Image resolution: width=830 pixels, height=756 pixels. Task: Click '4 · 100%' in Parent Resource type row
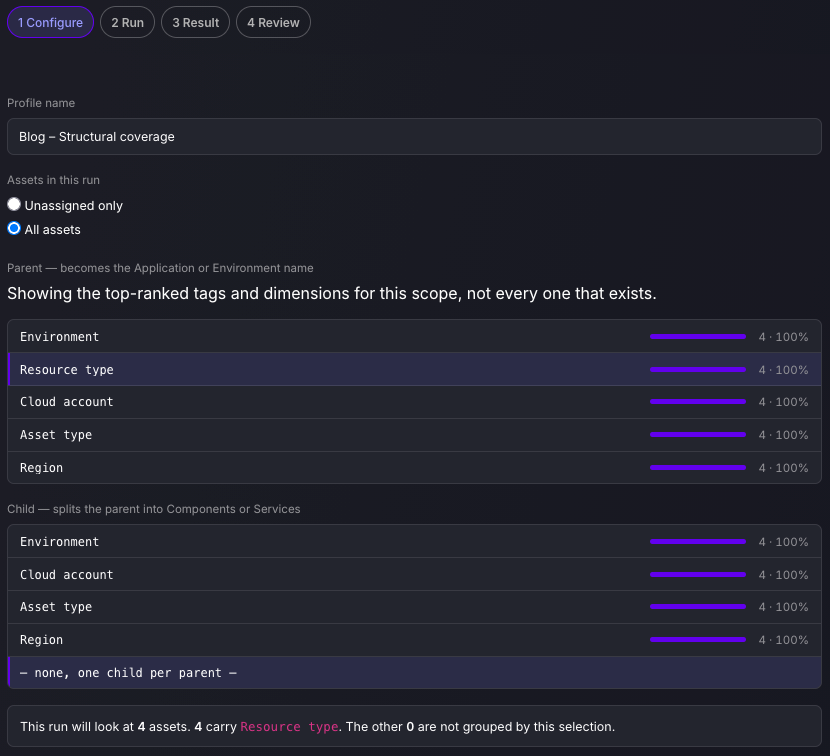(x=783, y=370)
